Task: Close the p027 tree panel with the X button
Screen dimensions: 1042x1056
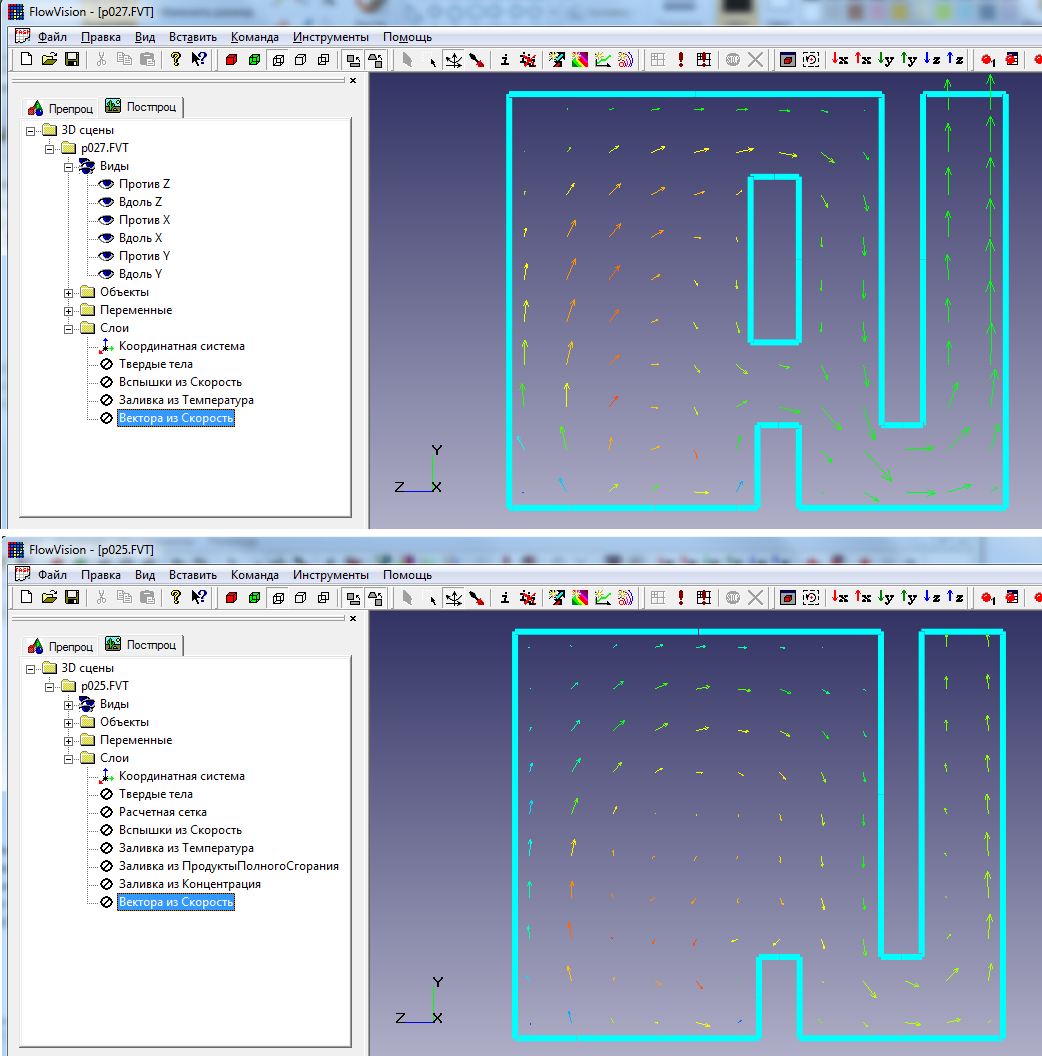Action: (x=352, y=81)
